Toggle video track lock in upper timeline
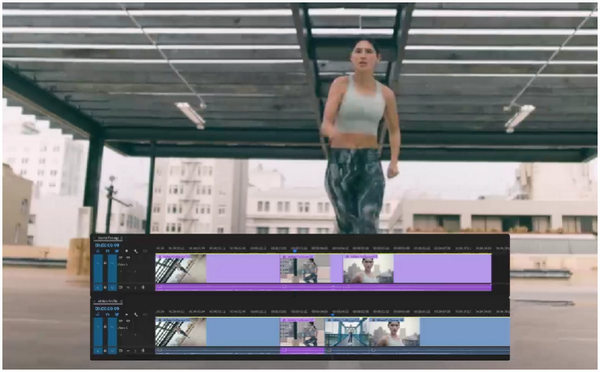This screenshot has height=372, width=600. (105, 263)
